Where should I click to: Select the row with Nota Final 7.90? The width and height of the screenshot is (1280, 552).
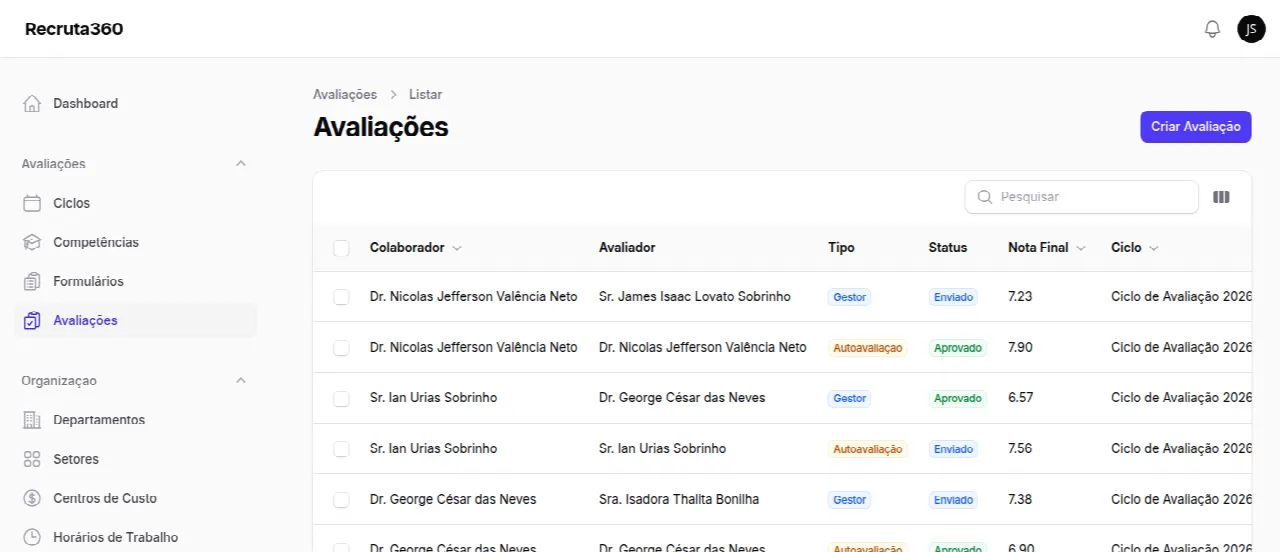341,348
